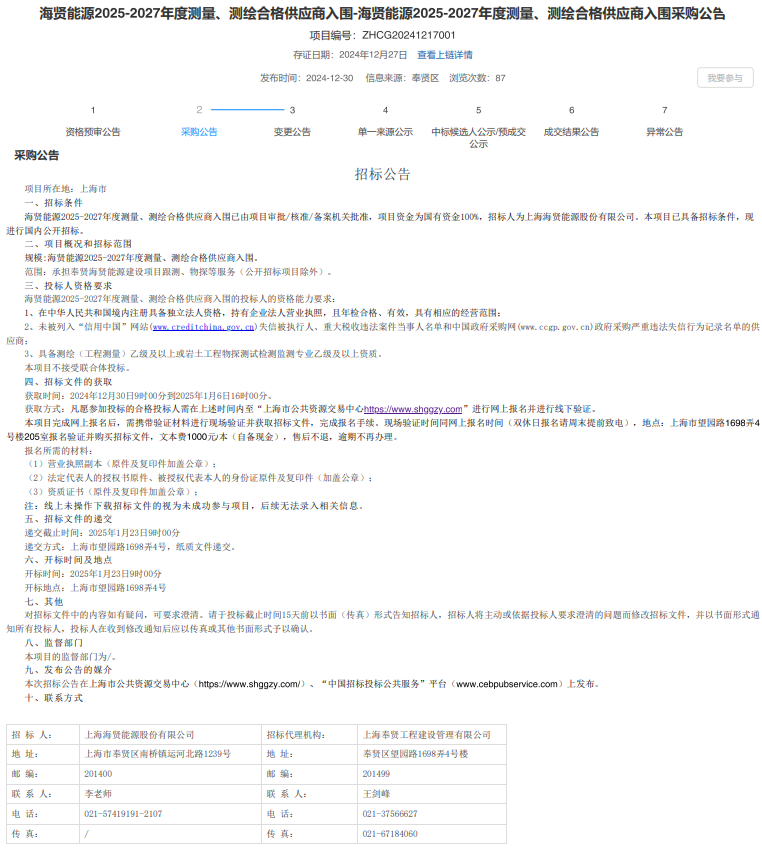
Task: Select 中标候选人公示/预成交公示 step
Action: pyautogui.click(x=478, y=138)
